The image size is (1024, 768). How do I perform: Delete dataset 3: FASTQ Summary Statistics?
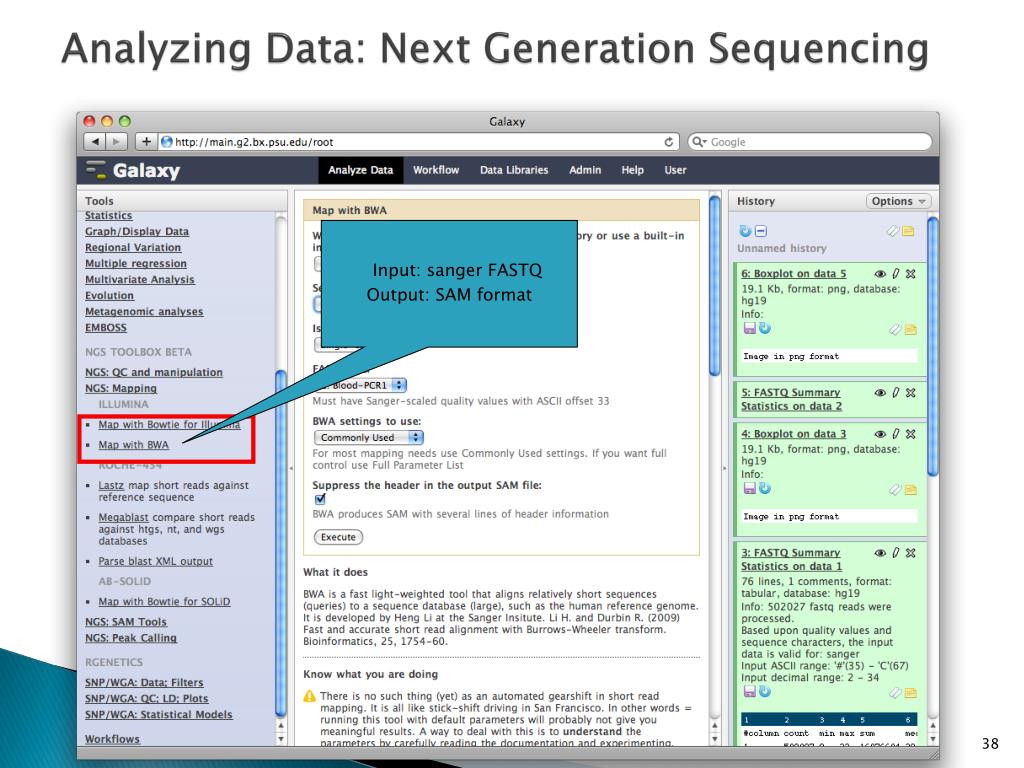coord(910,552)
